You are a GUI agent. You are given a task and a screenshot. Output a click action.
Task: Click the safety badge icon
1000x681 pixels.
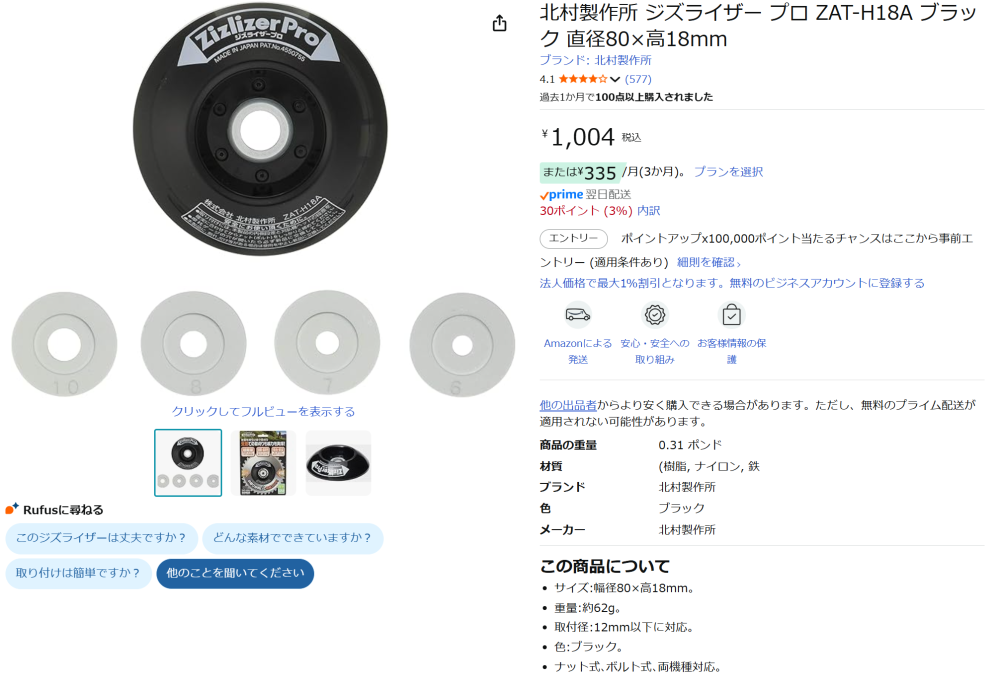tap(654, 314)
